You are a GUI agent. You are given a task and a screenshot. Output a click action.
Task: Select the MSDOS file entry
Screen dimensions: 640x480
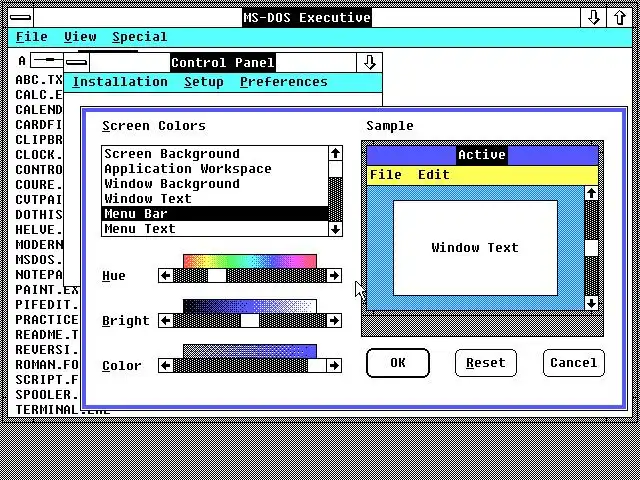click(39, 260)
